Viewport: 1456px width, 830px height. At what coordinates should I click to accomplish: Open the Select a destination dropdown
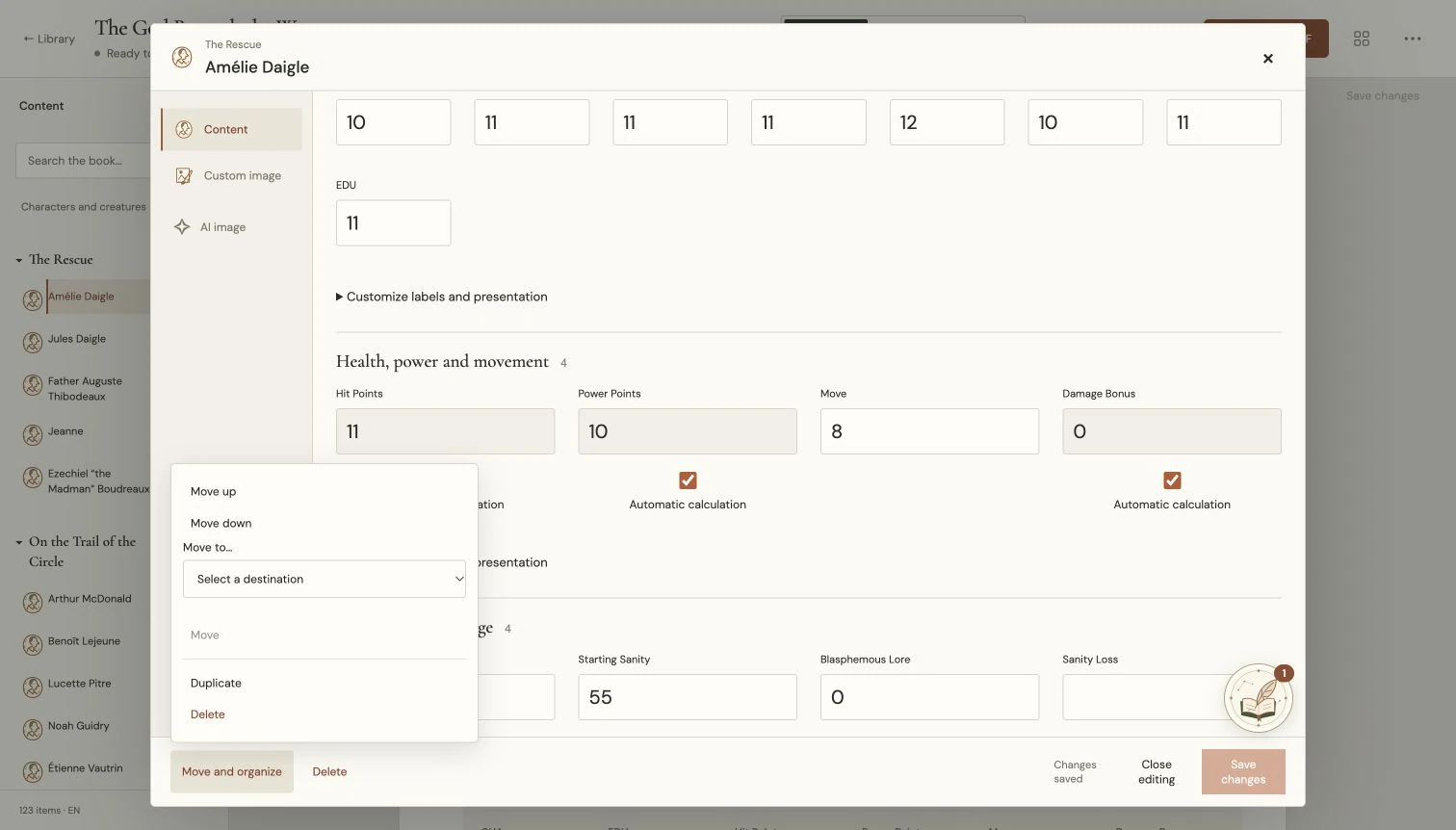[x=325, y=579]
